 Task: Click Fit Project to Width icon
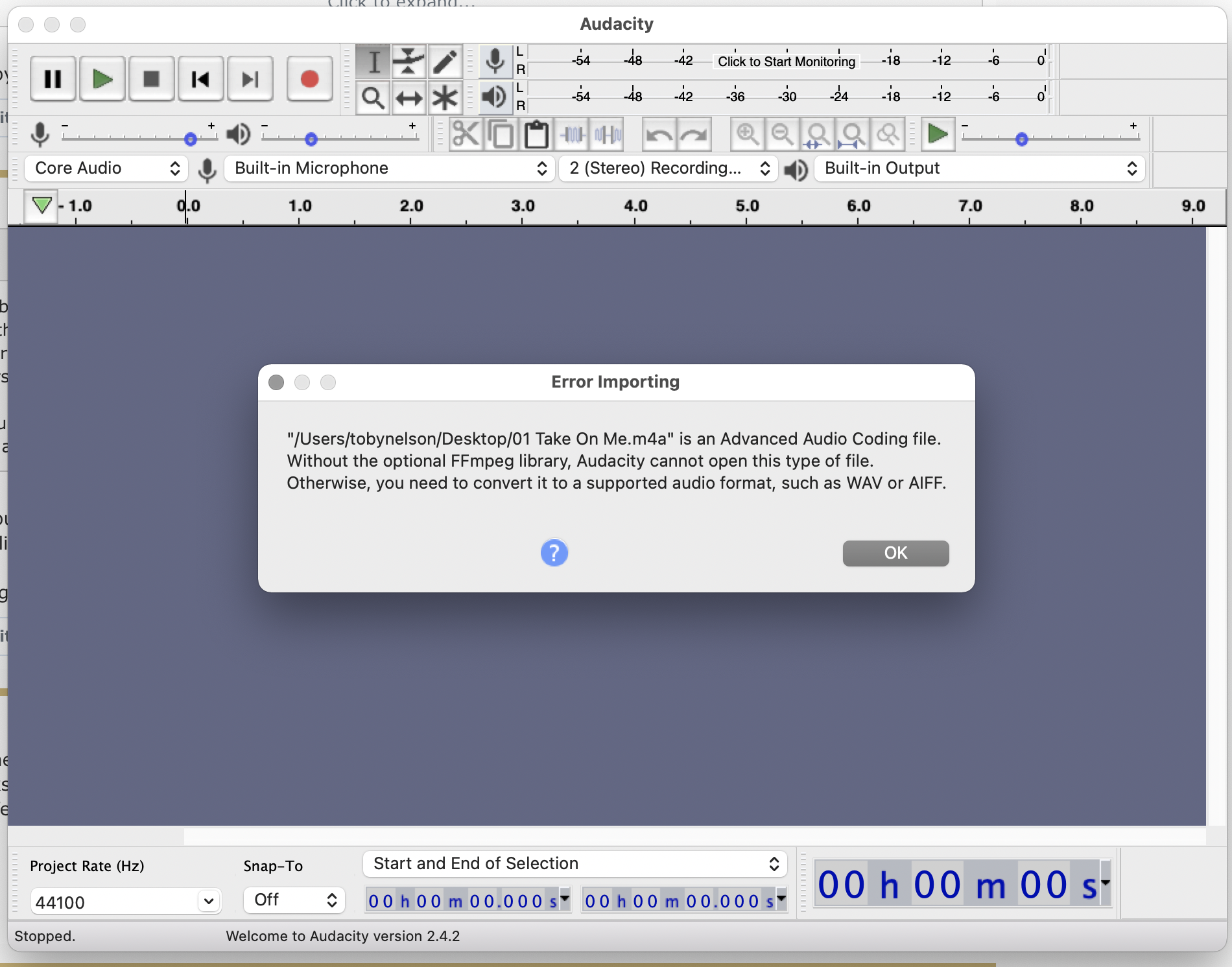(x=853, y=135)
